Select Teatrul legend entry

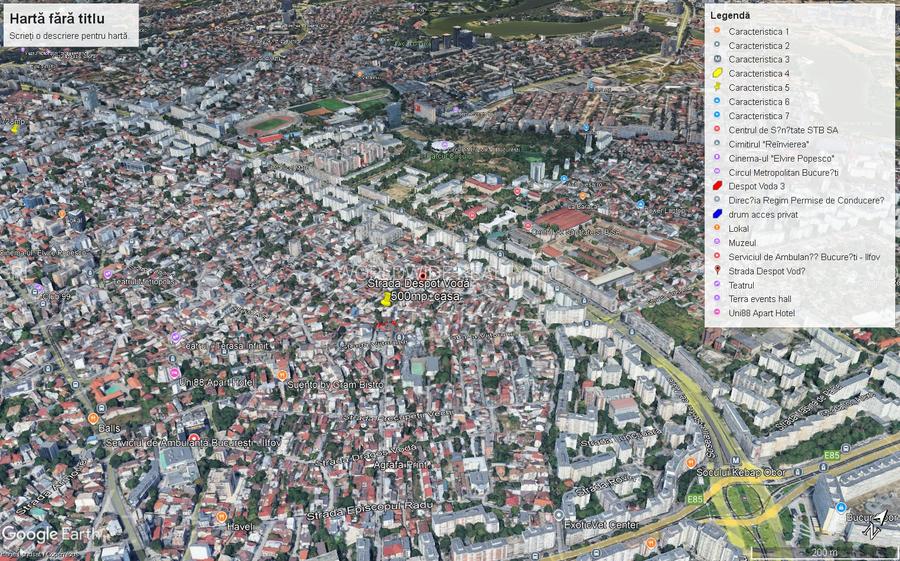pos(741,285)
